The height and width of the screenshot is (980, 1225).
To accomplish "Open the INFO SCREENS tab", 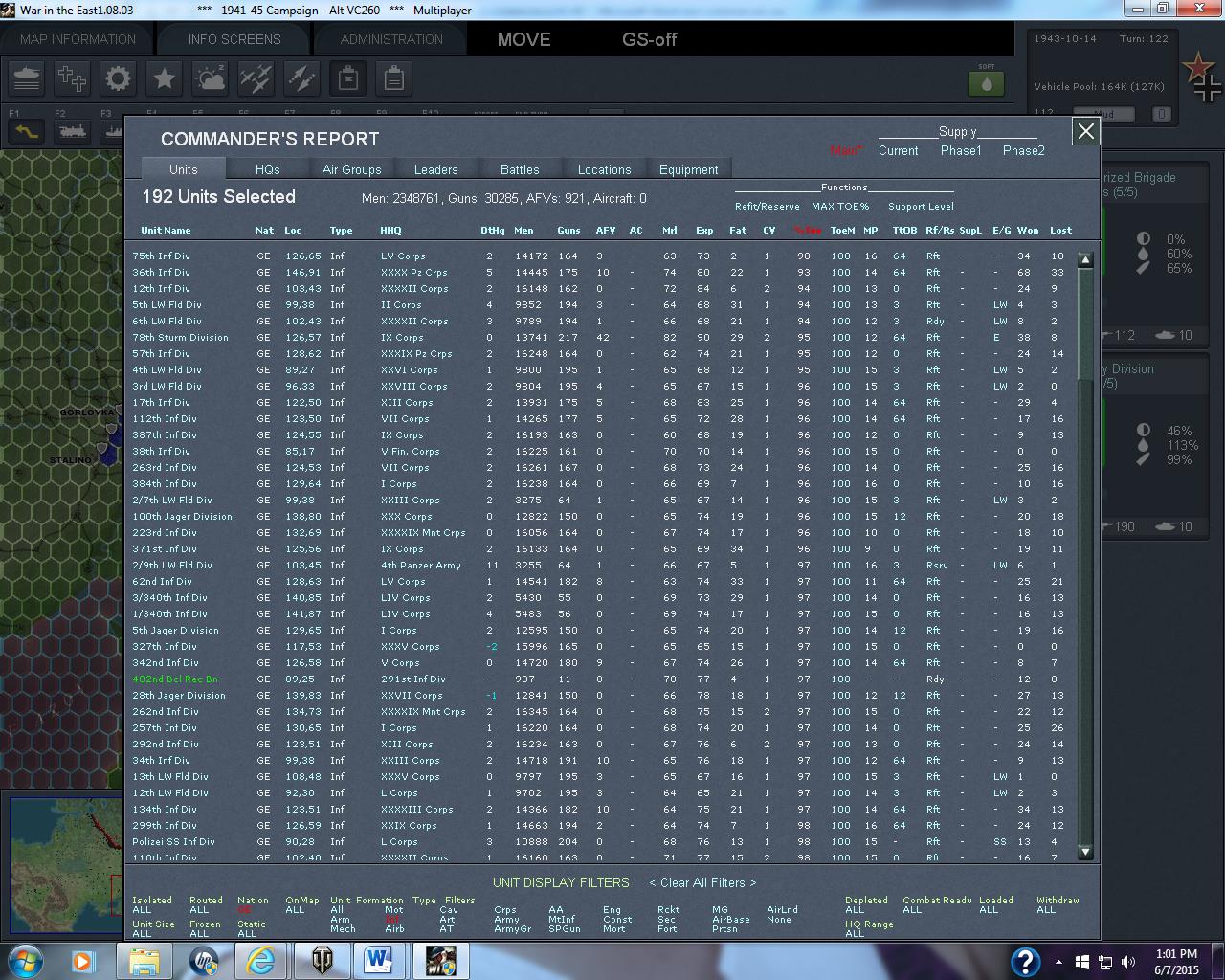I will [234, 39].
